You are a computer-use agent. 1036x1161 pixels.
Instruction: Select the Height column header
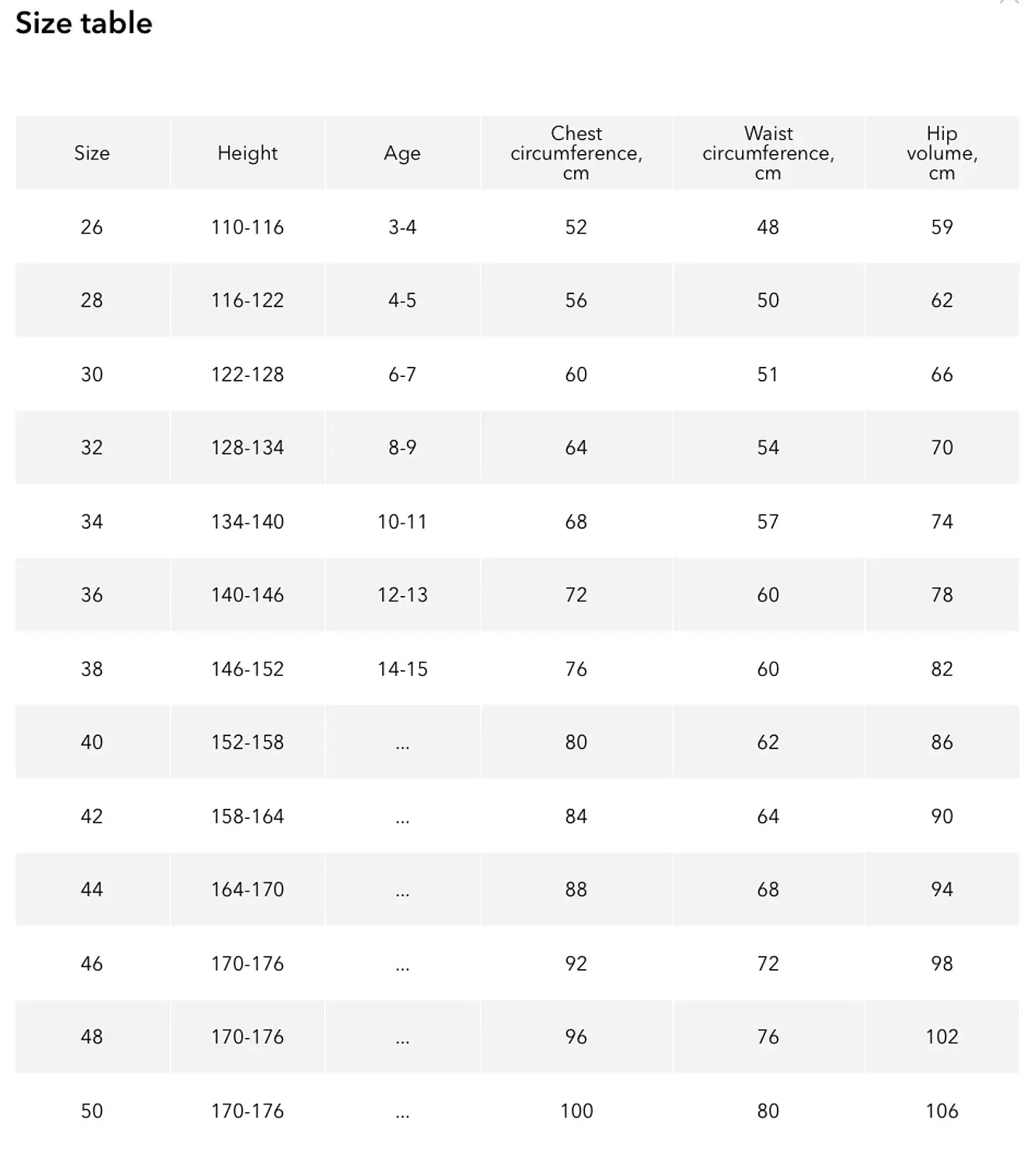click(248, 152)
